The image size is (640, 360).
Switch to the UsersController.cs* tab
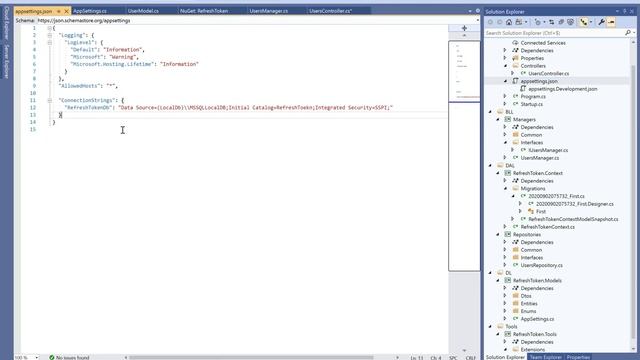[331, 11]
